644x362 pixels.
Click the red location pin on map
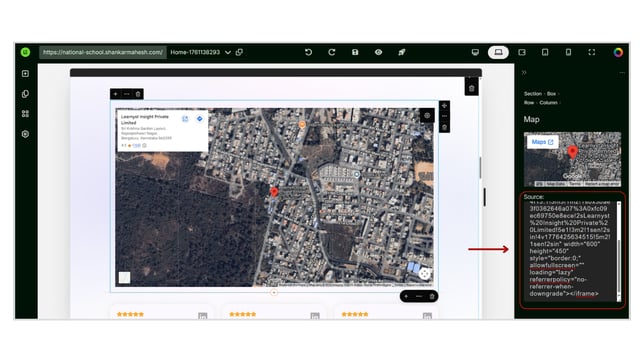click(x=274, y=191)
